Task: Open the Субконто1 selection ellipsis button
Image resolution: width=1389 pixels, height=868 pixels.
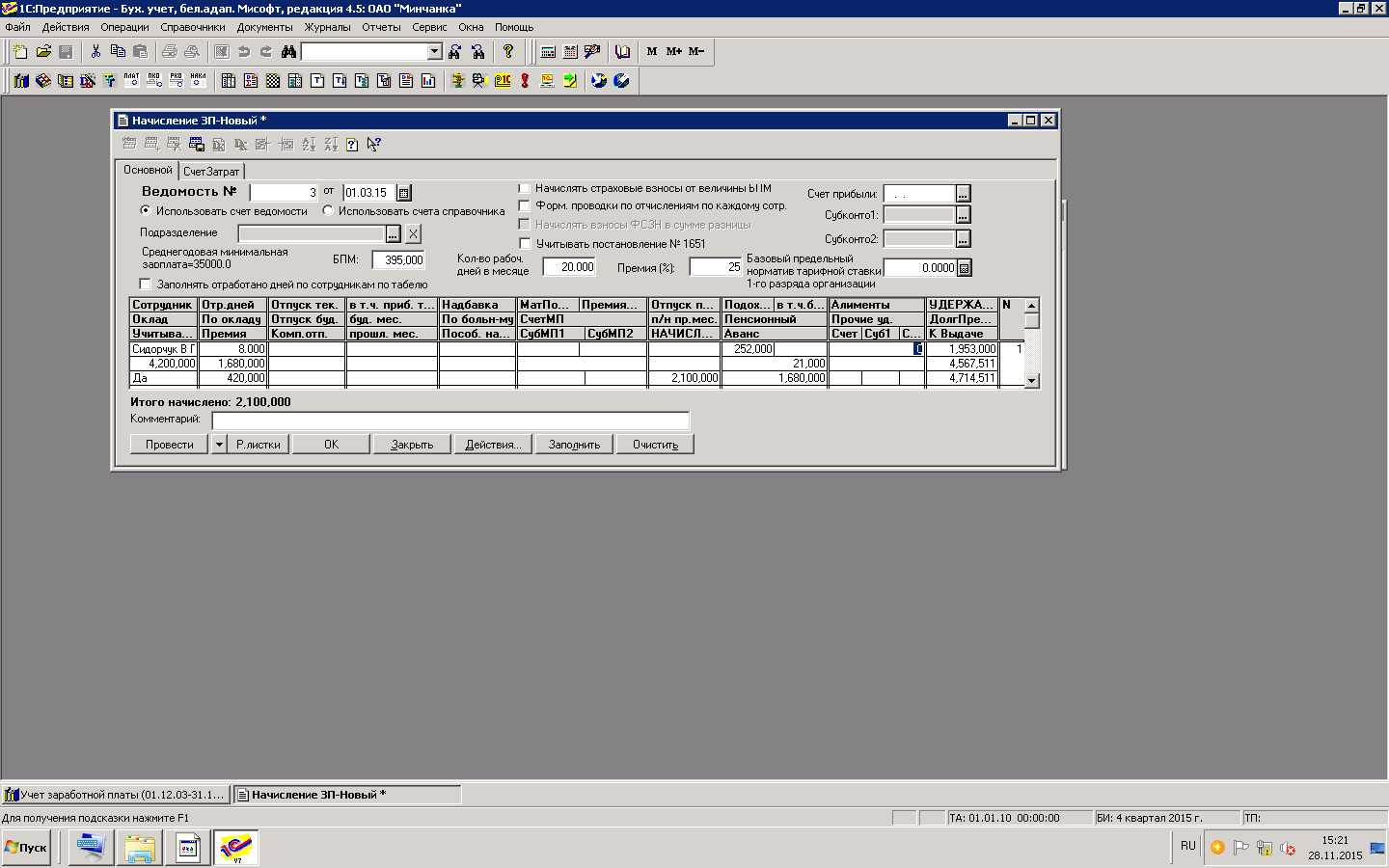Action: point(963,215)
